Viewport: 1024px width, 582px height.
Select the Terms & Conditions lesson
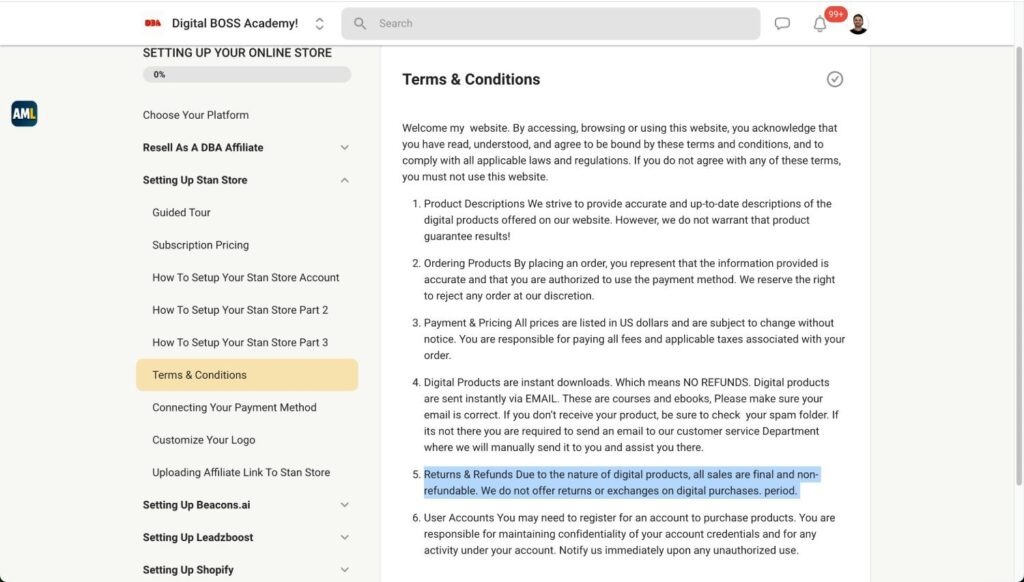pyautogui.click(x=247, y=375)
